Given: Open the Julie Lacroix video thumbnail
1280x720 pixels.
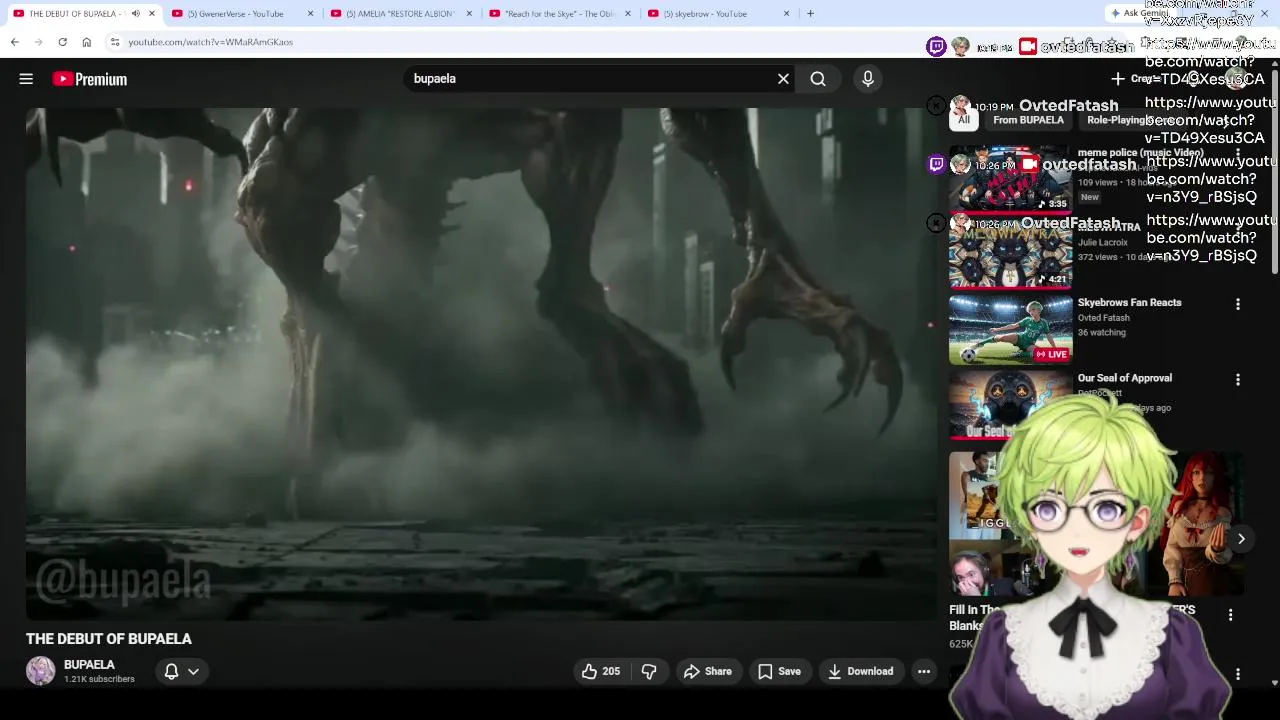Looking at the screenshot, I should point(1010,255).
